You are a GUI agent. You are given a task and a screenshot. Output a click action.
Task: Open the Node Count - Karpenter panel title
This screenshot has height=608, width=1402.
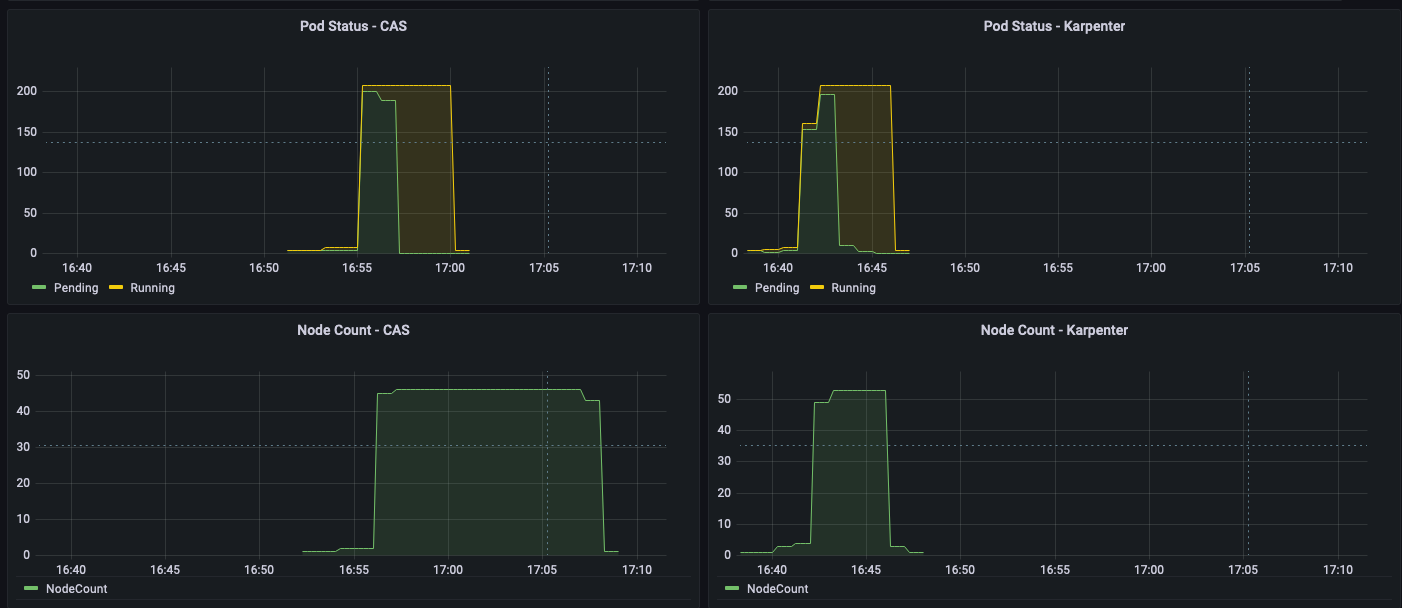[x=1054, y=330]
